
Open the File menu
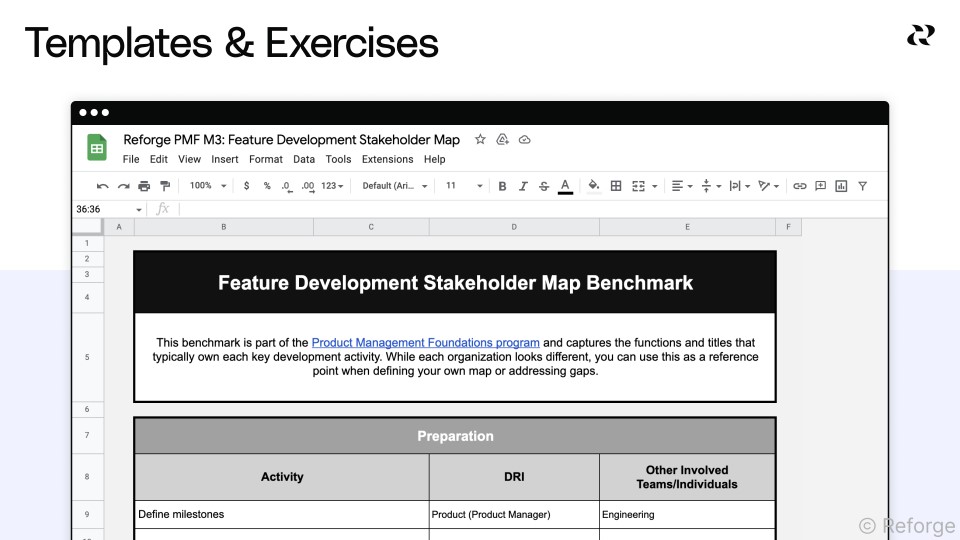coord(130,159)
